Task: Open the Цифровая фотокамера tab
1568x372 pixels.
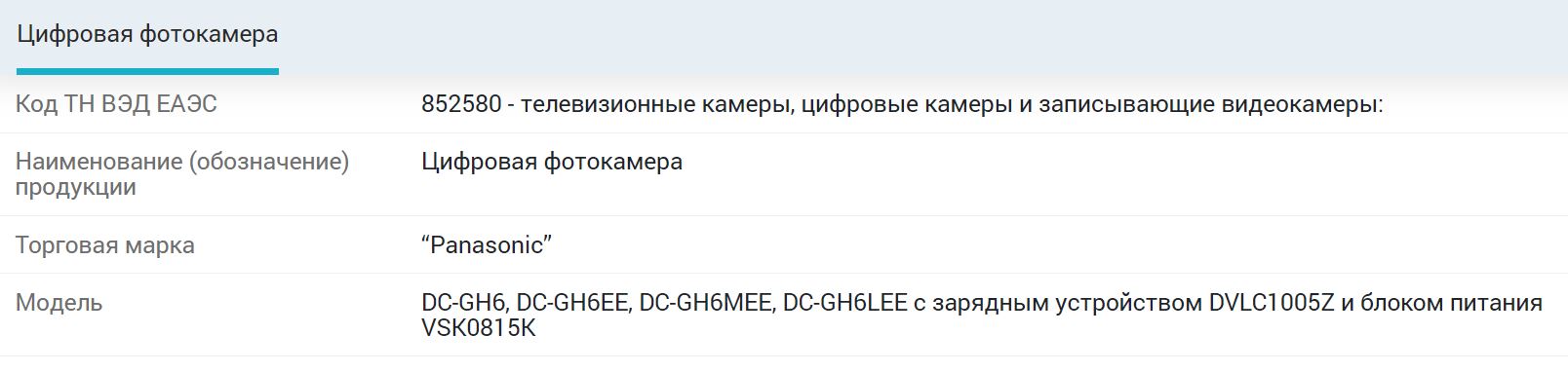Action: 147,34
